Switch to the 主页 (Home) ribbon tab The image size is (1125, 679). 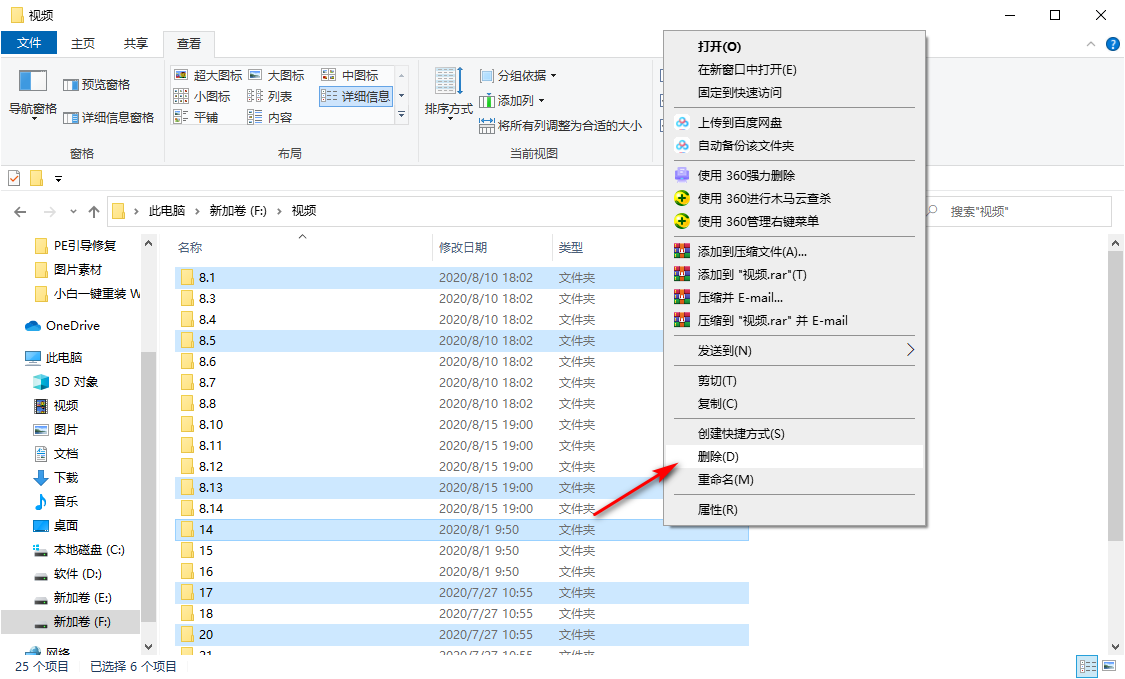click(83, 43)
